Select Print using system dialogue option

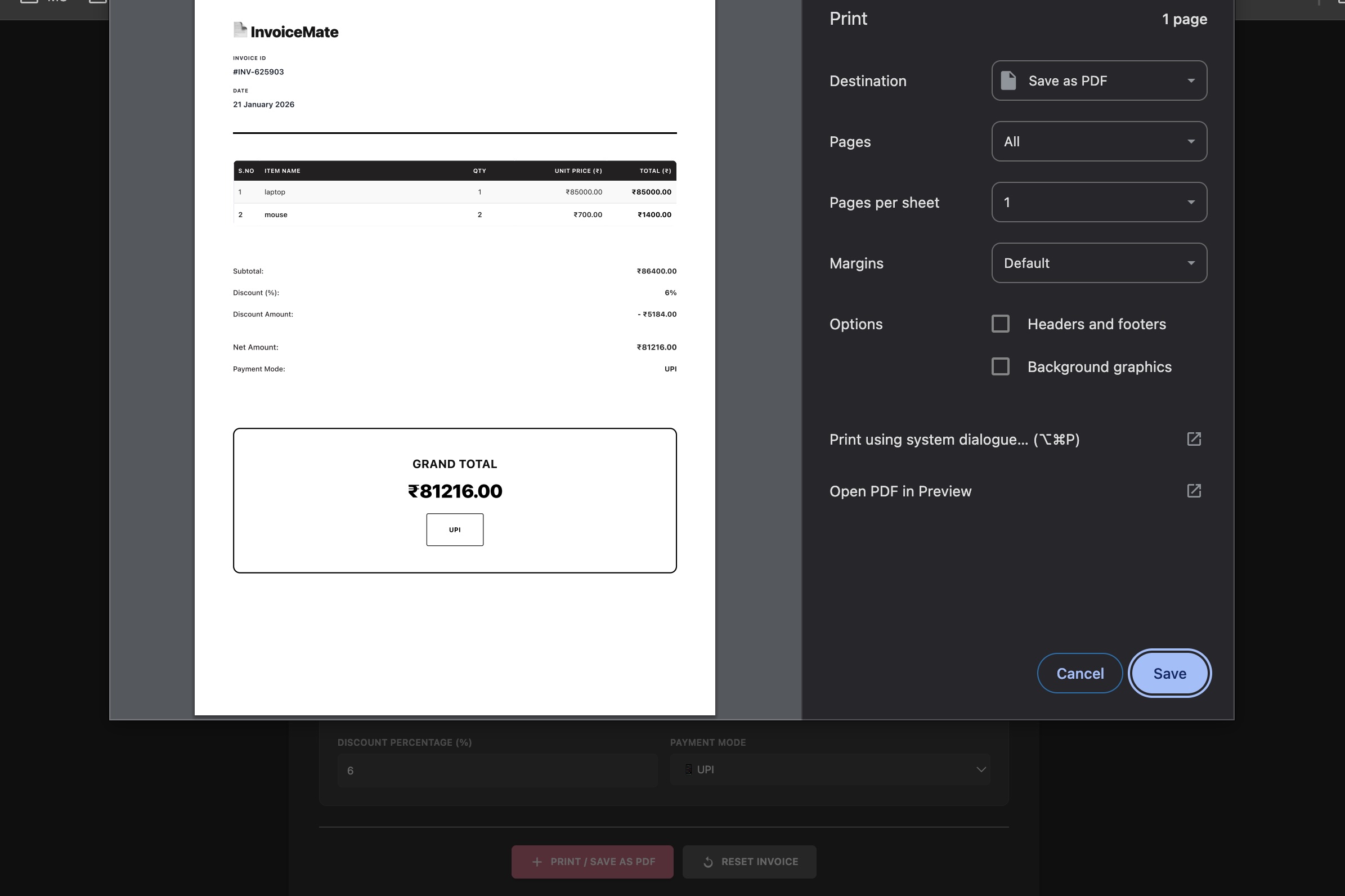tap(954, 440)
